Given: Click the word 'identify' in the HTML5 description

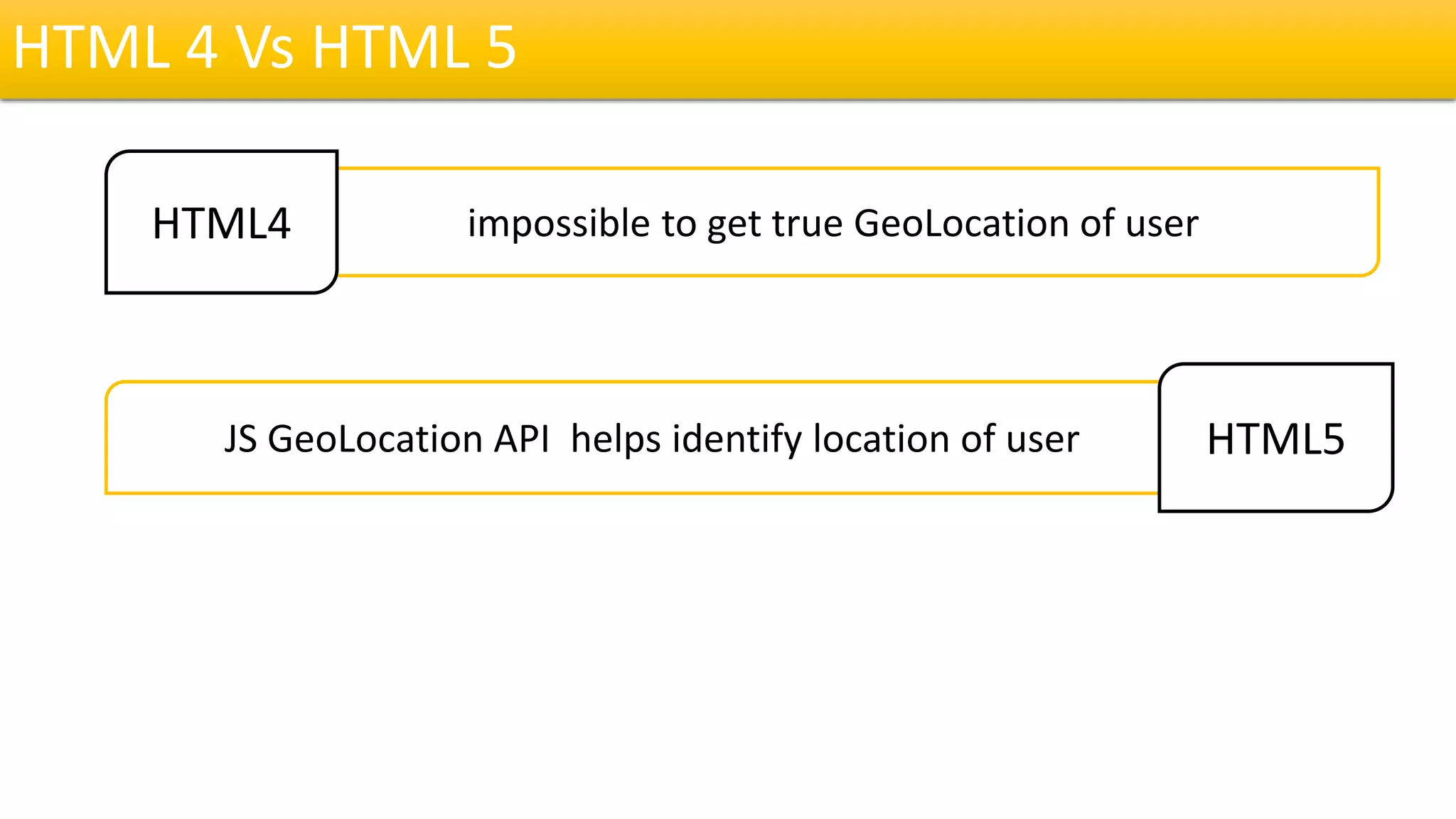Looking at the screenshot, I should 737,439.
